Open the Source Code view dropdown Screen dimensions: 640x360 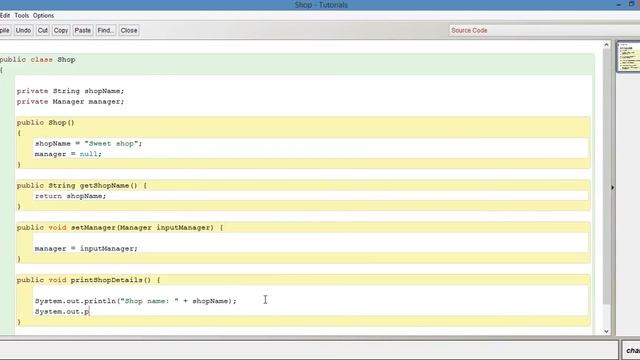(544, 30)
